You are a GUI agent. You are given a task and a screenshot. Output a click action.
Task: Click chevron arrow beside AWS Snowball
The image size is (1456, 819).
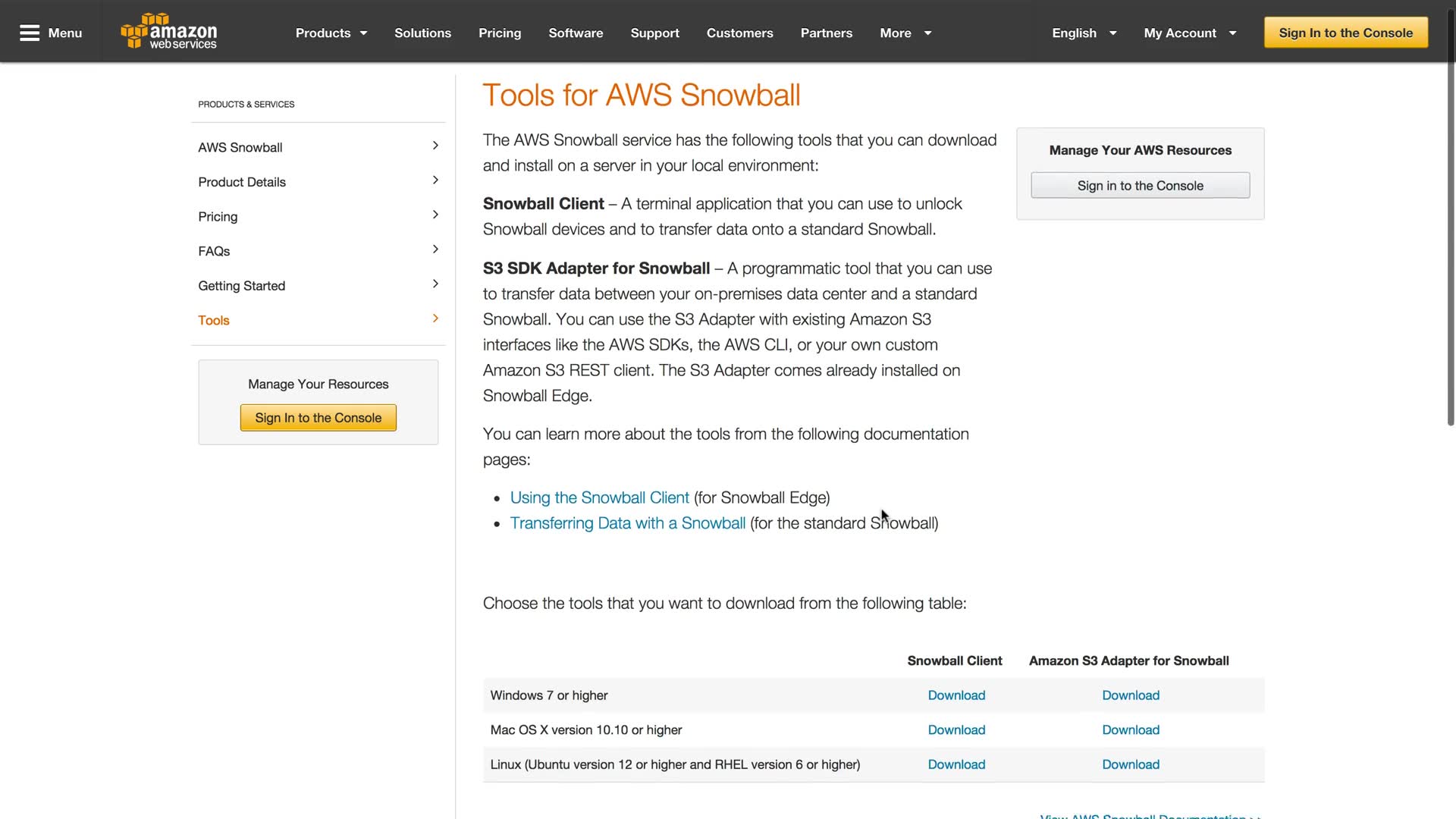[x=435, y=146]
